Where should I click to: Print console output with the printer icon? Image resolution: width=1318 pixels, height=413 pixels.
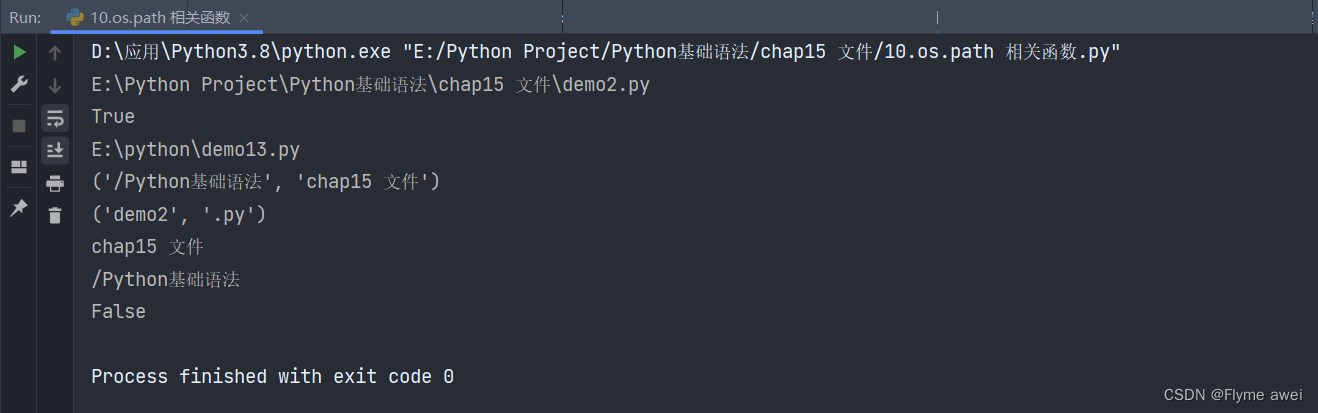click(x=55, y=183)
